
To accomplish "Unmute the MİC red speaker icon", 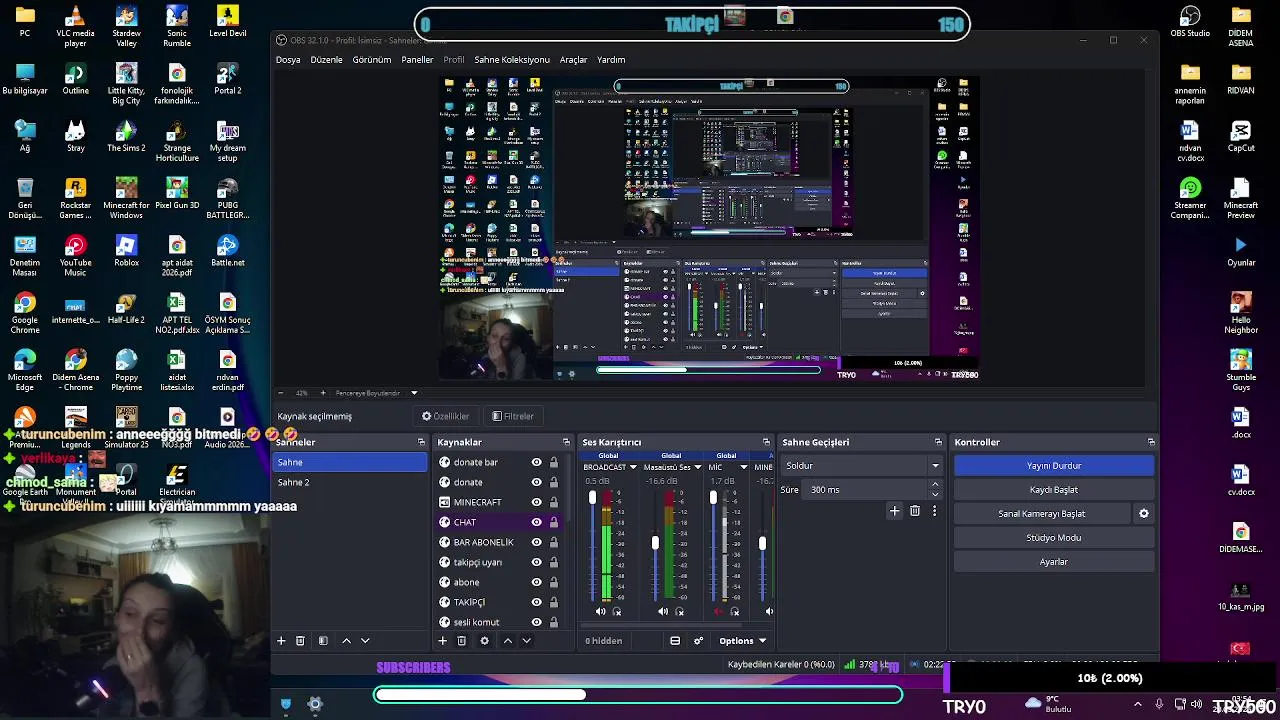I will click(718, 611).
